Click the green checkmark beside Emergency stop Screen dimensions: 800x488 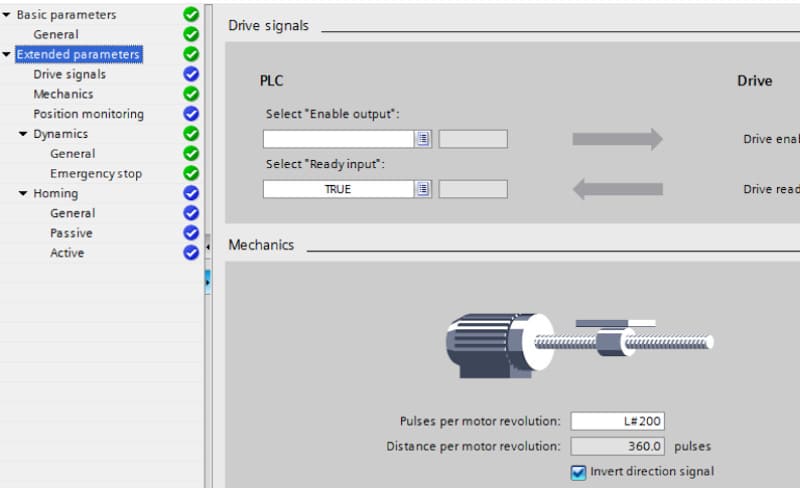click(191, 173)
